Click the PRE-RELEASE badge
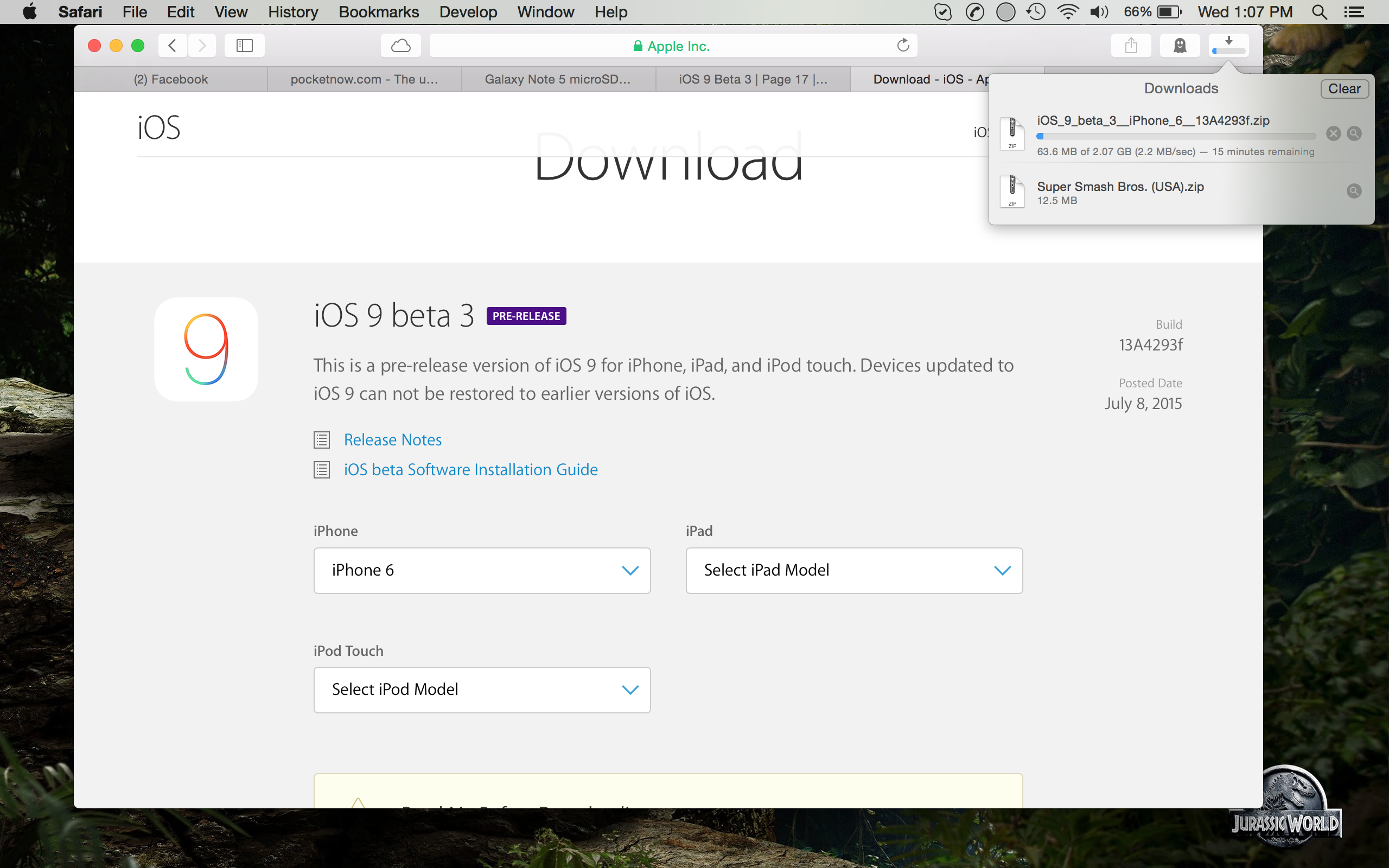 click(526, 316)
